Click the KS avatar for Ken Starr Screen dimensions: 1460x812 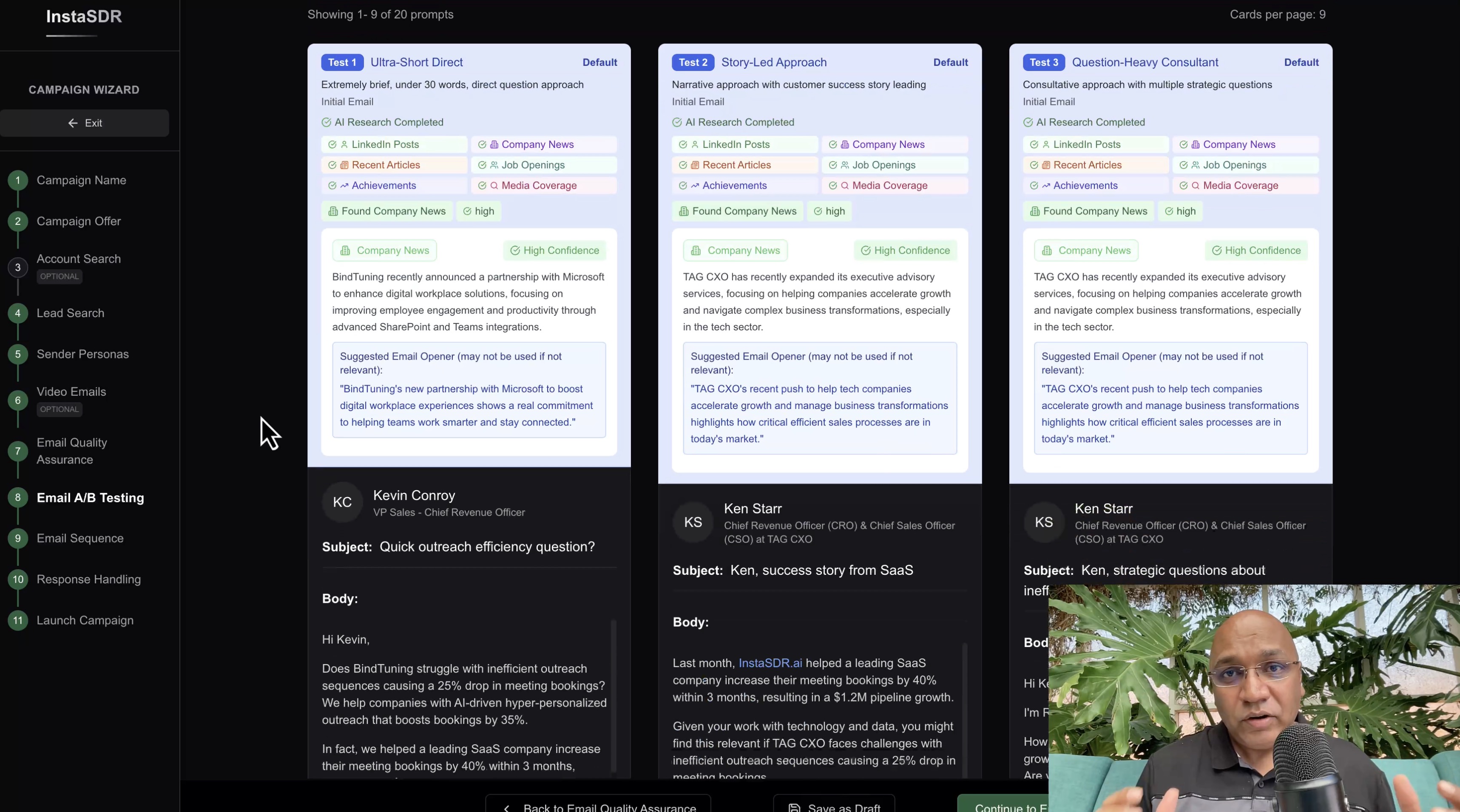(693, 522)
